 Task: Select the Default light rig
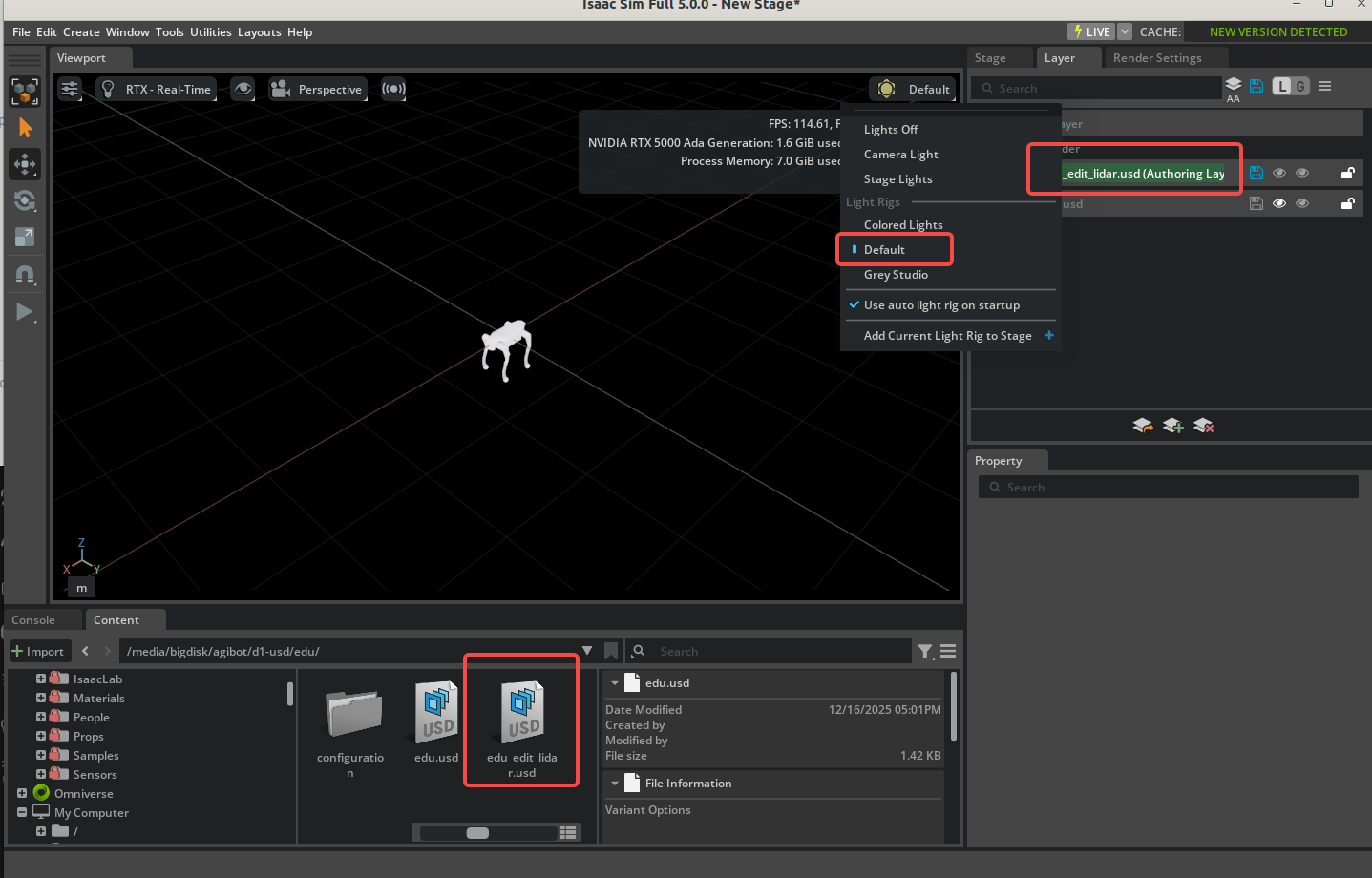[884, 250]
